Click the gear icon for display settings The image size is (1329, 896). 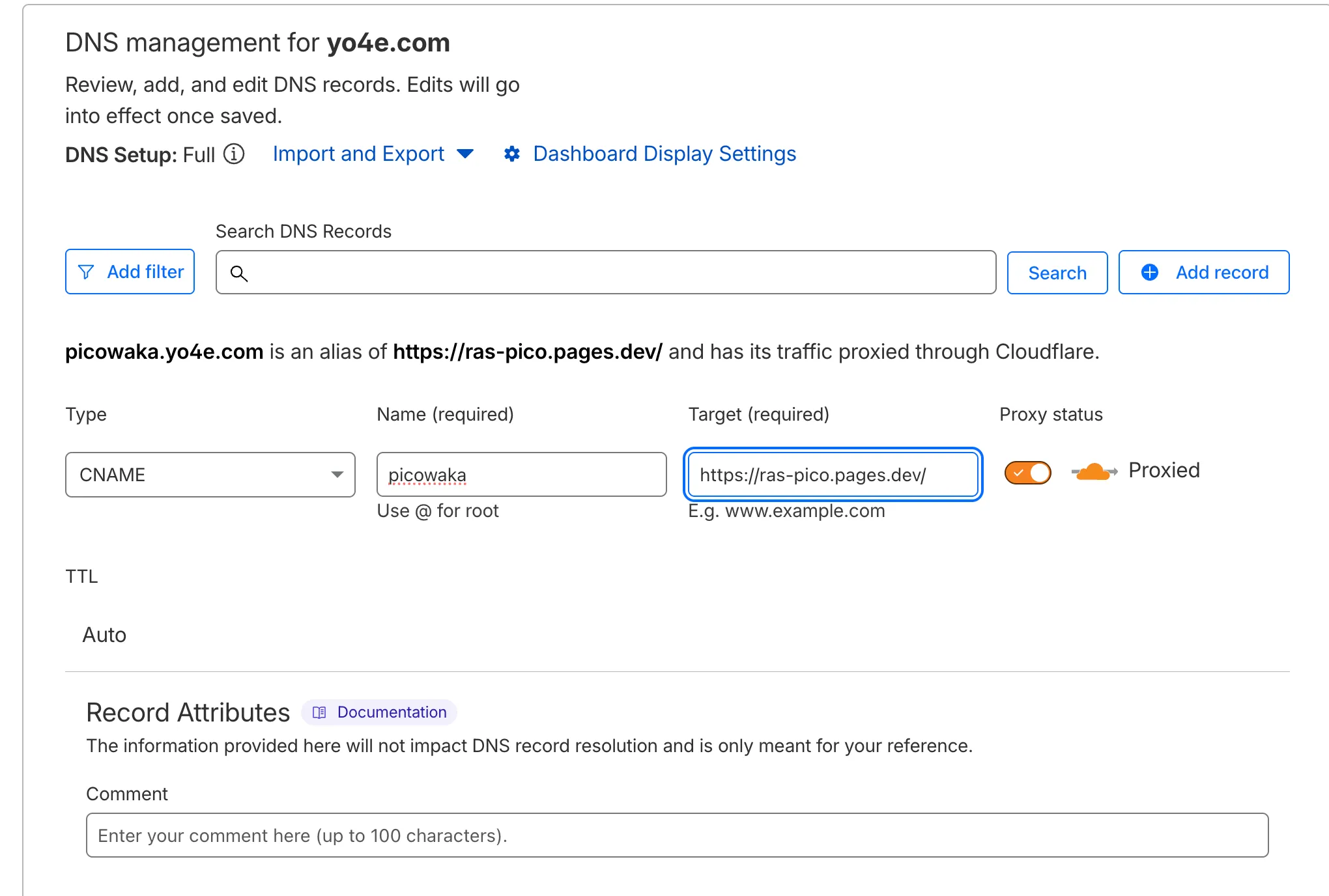(x=512, y=154)
